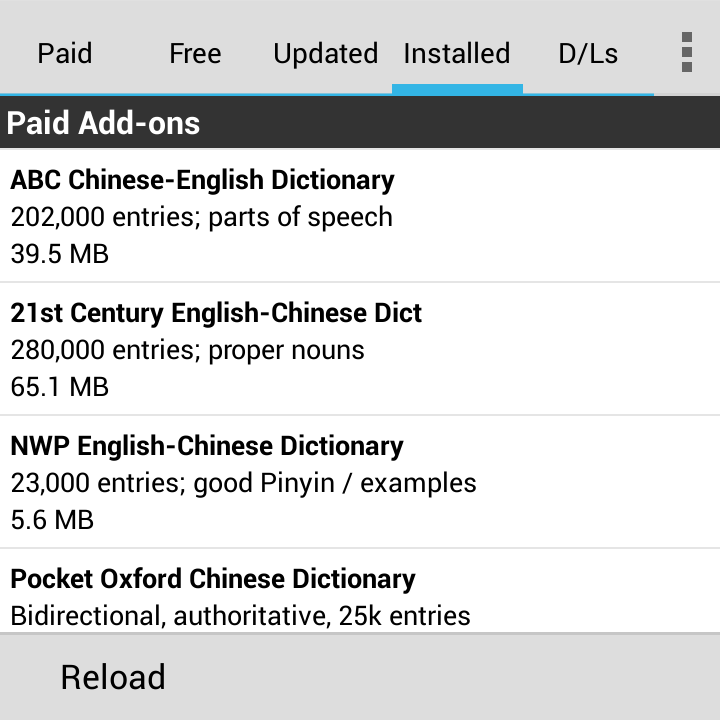
Task: Tap the 'Bidirectional, authoritative, 25k entries' line
Action: [x=240, y=616]
